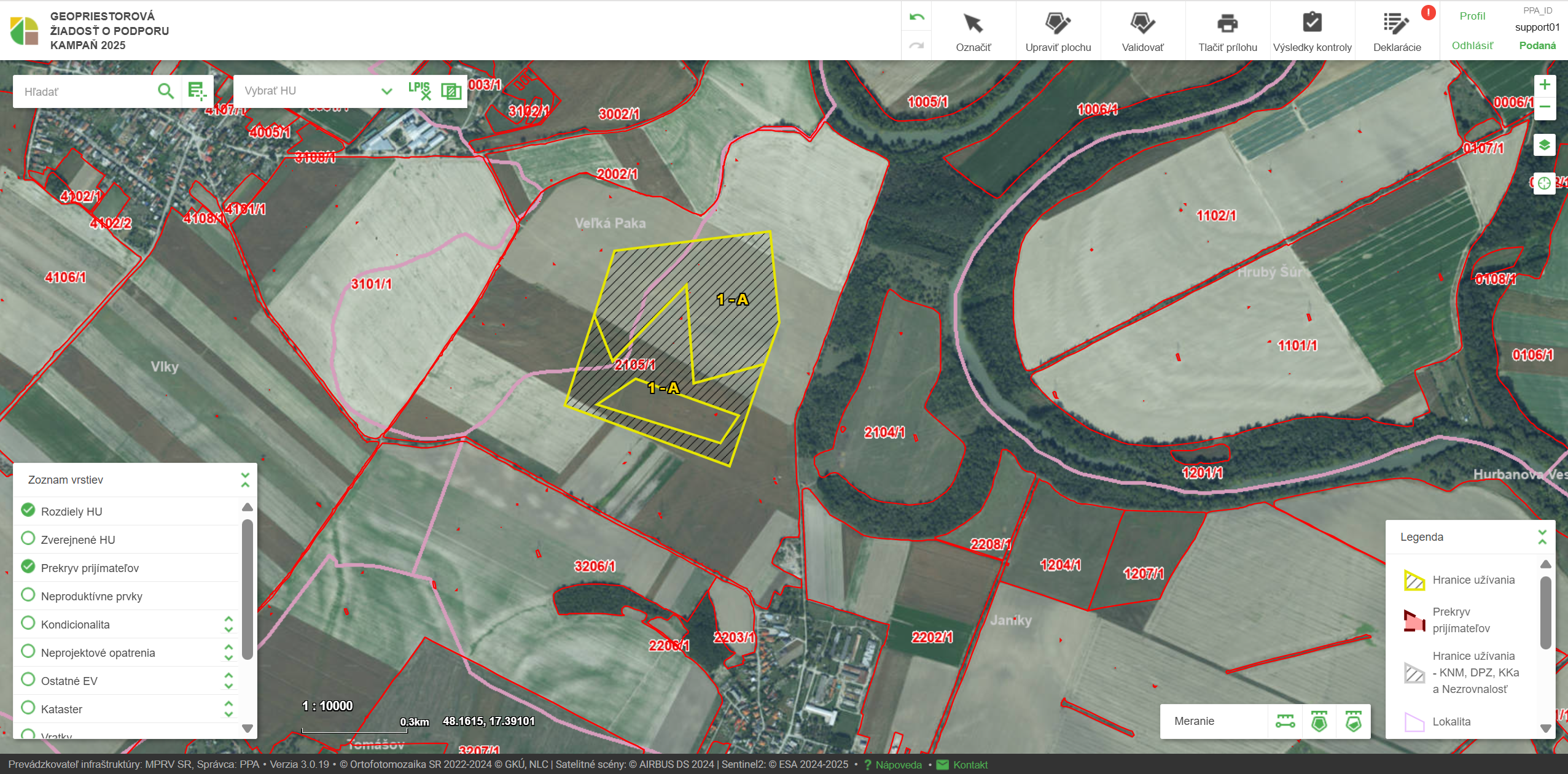Click the Hľadať search field

[86, 92]
